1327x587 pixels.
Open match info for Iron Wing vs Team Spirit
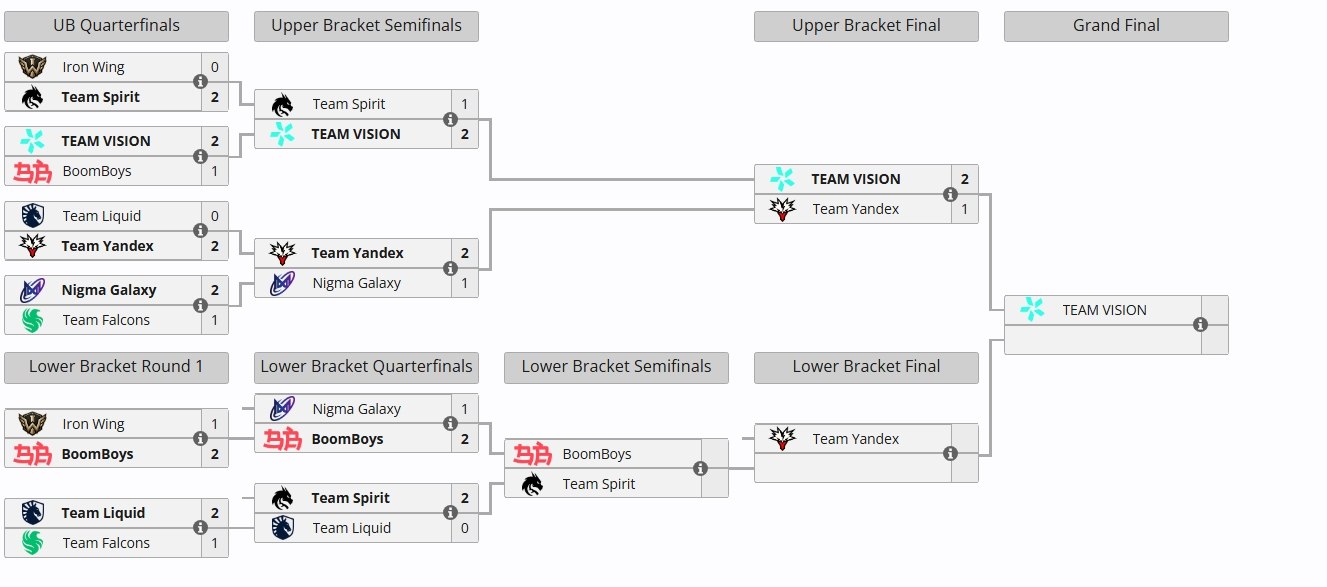(x=200, y=82)
